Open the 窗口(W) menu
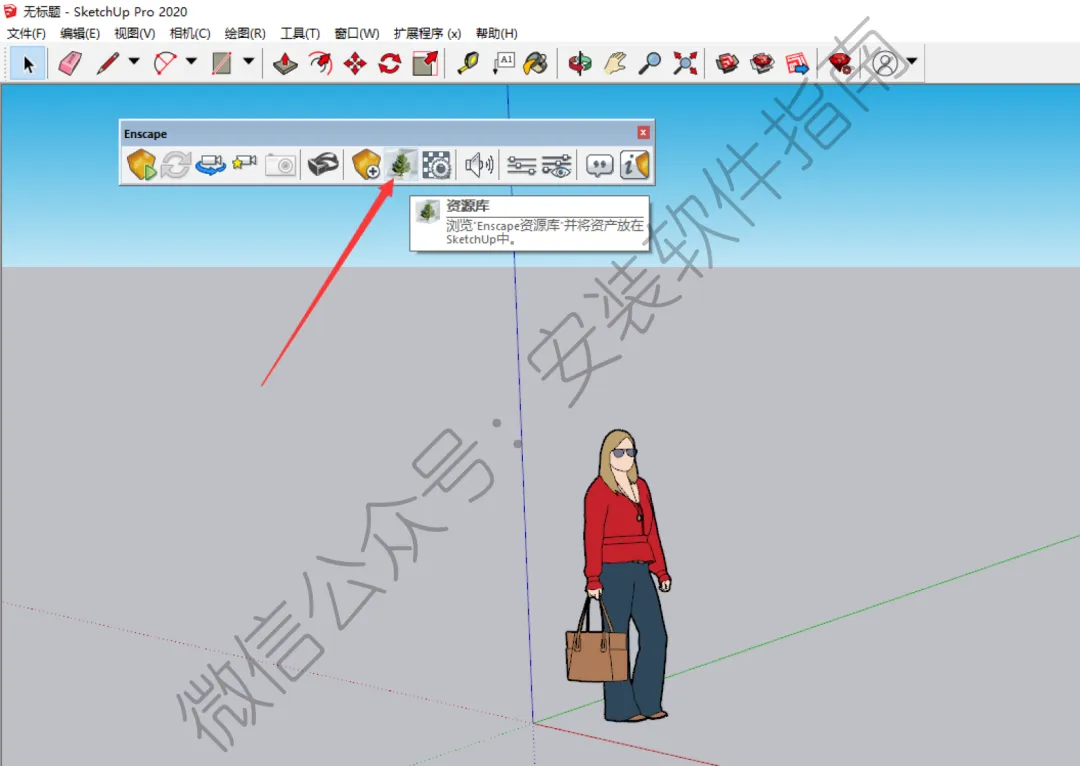Screen dimensions: 1080x766 click(356, 33)
